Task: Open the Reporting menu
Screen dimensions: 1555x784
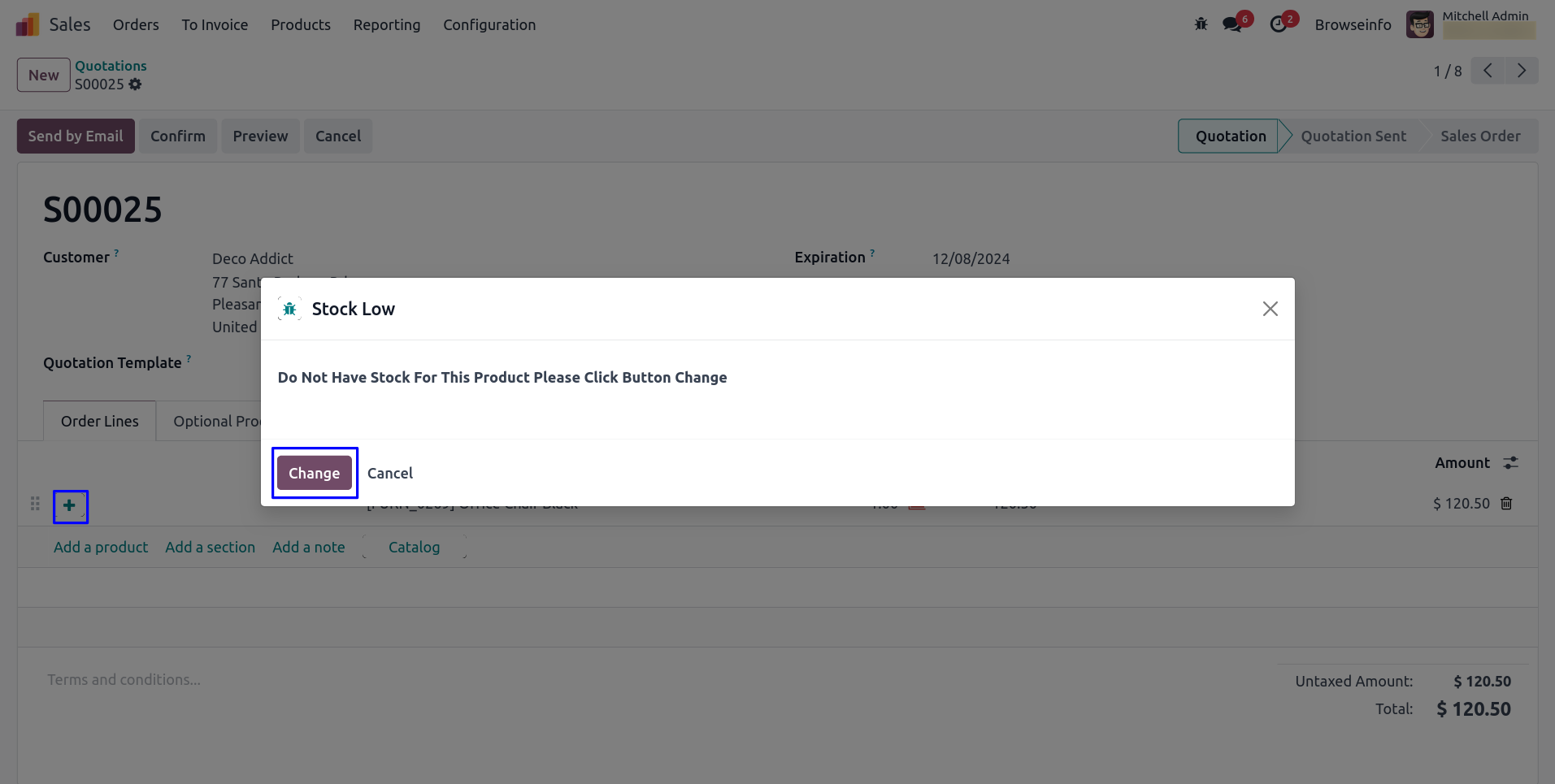Action: click(387, 24)
